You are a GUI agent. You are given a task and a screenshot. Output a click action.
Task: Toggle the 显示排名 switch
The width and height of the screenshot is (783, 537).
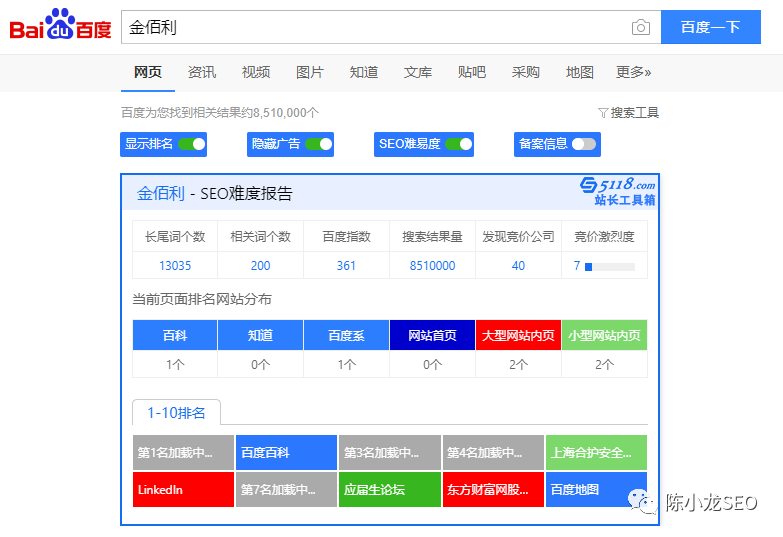[192, 144]
